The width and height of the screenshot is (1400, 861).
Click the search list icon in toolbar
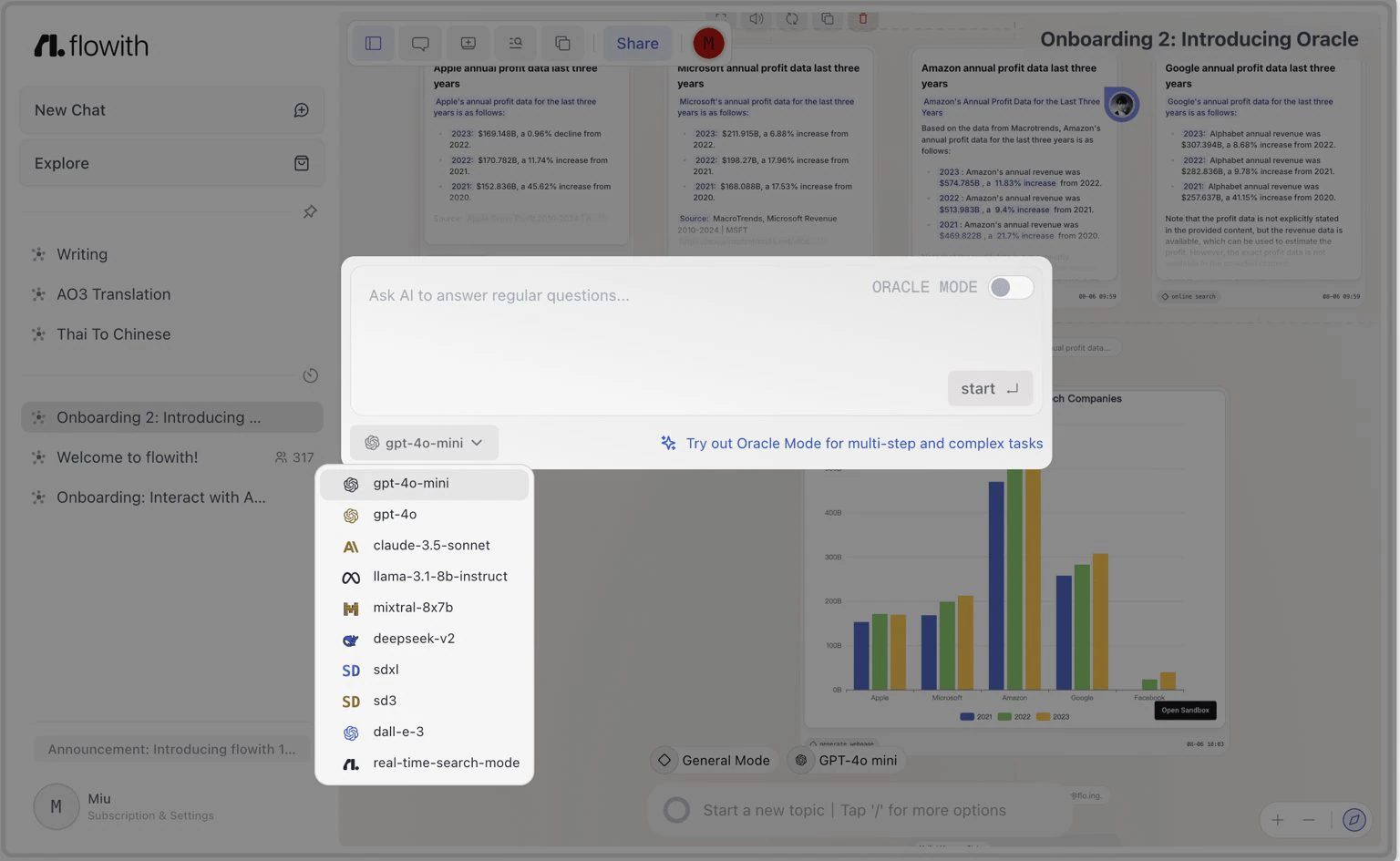coord(515,43)
